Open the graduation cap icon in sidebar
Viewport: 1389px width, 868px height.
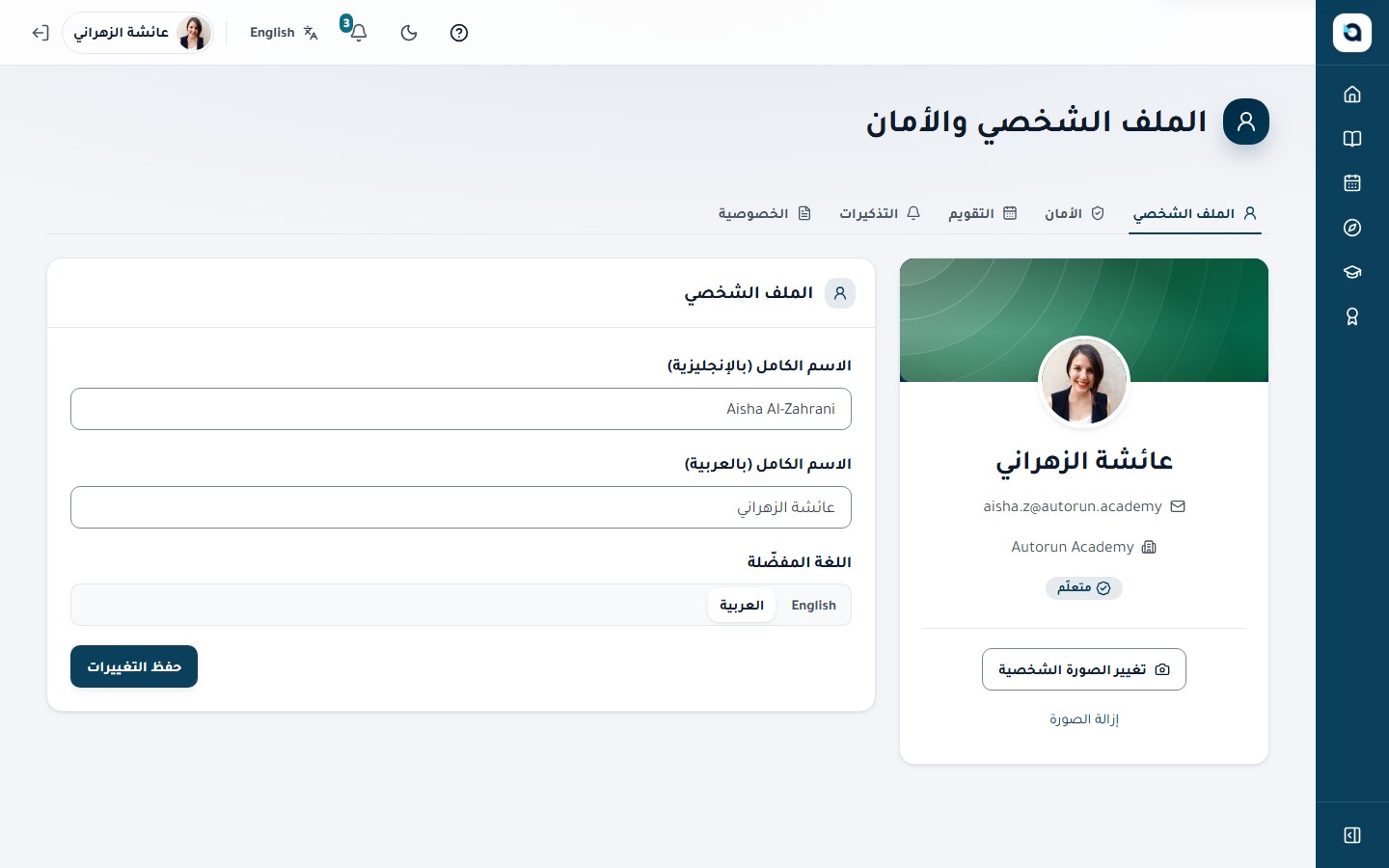pyautogui.click(x=1352, y=271)
